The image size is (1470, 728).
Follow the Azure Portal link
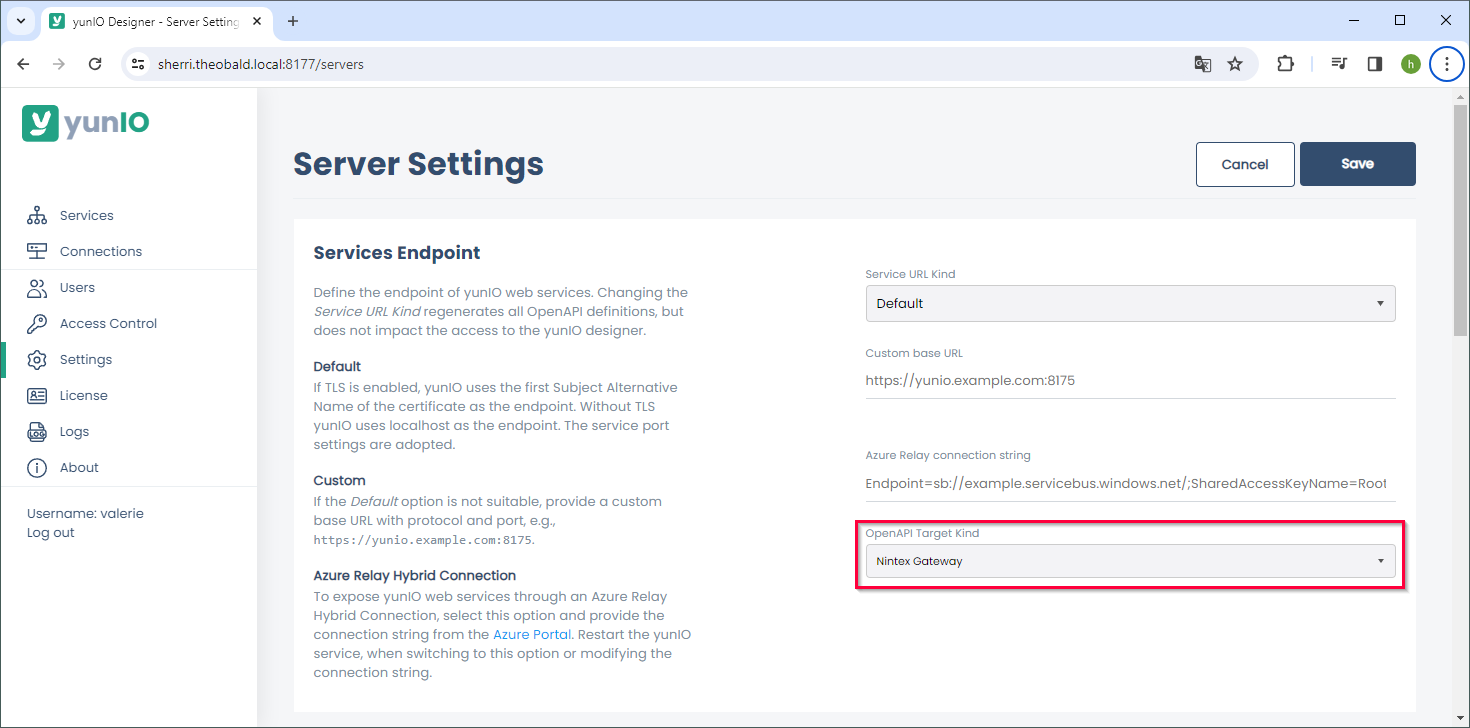531,634
